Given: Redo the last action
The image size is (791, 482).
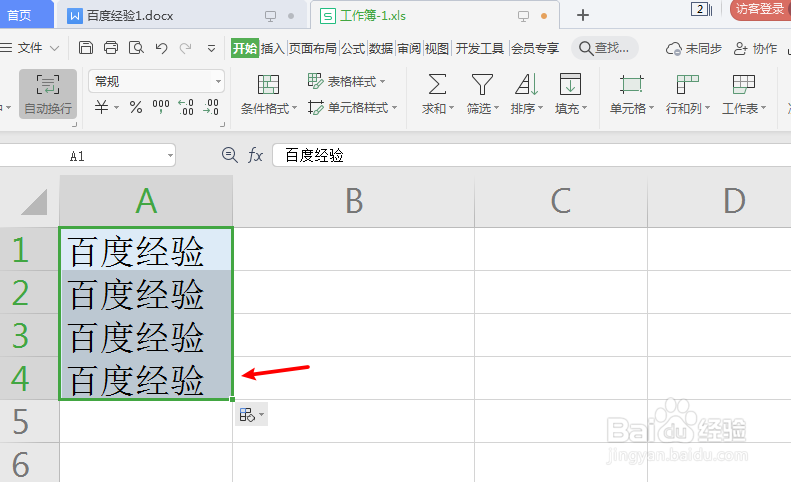Looking at the screenshot, I should click(x=186, y=48).
